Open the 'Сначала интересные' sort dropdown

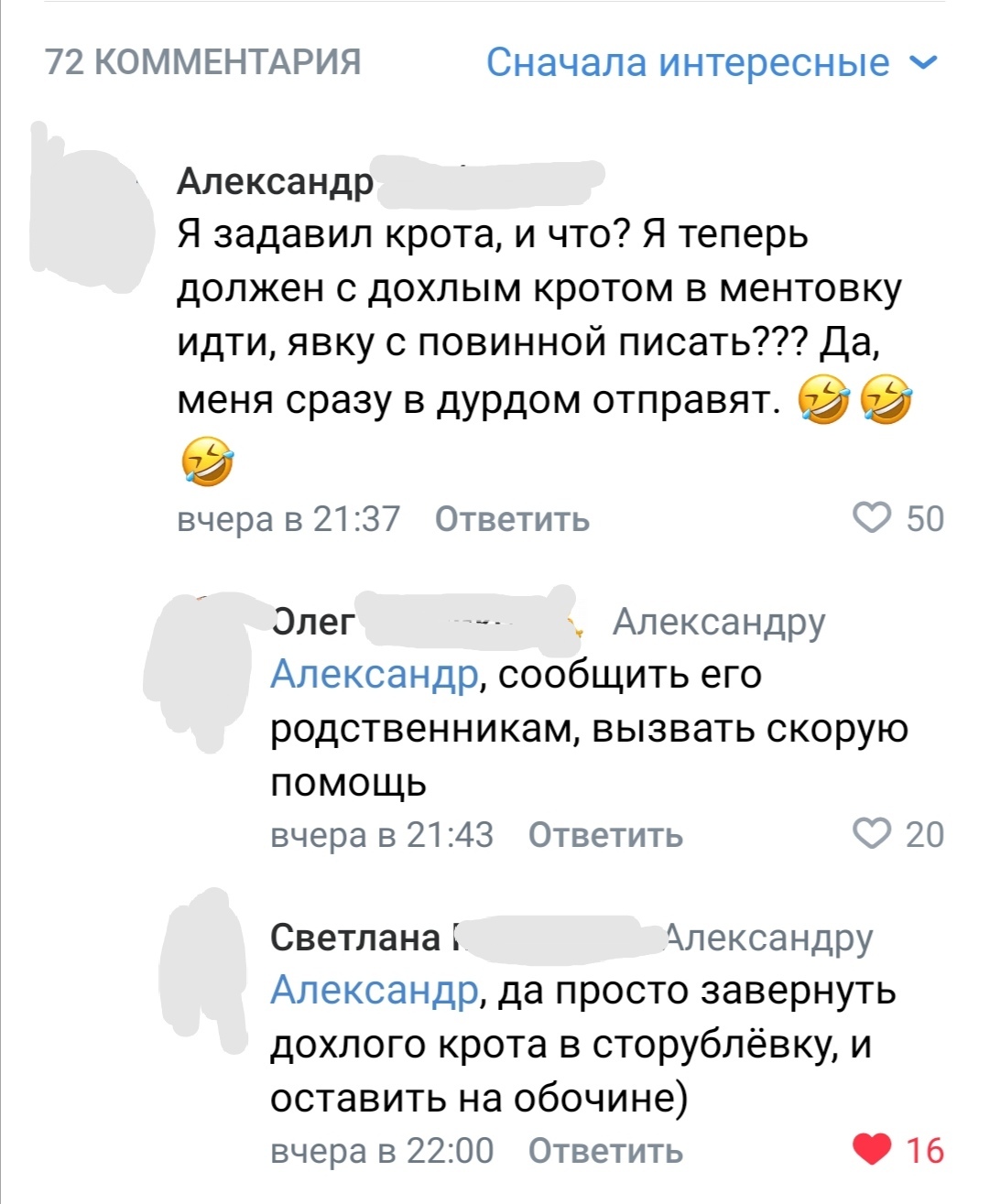pyautogui.click(x=688, y=62)
